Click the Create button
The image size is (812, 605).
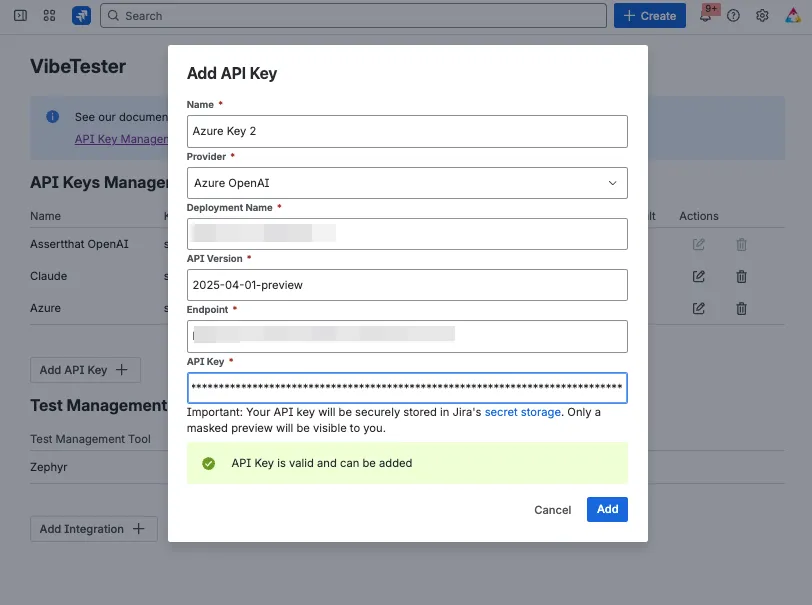click(650, 16)
